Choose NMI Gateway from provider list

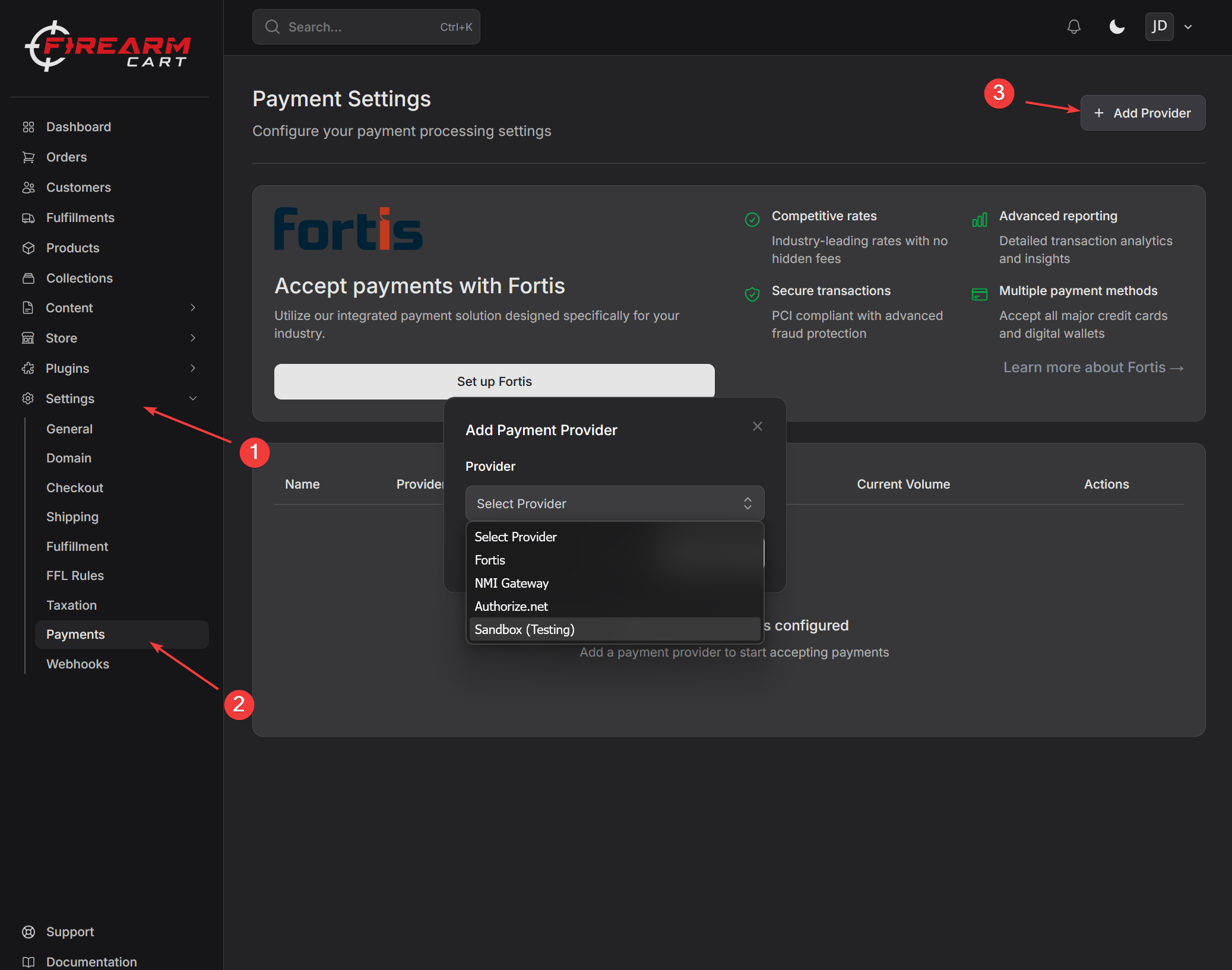(x=615, y=583)
